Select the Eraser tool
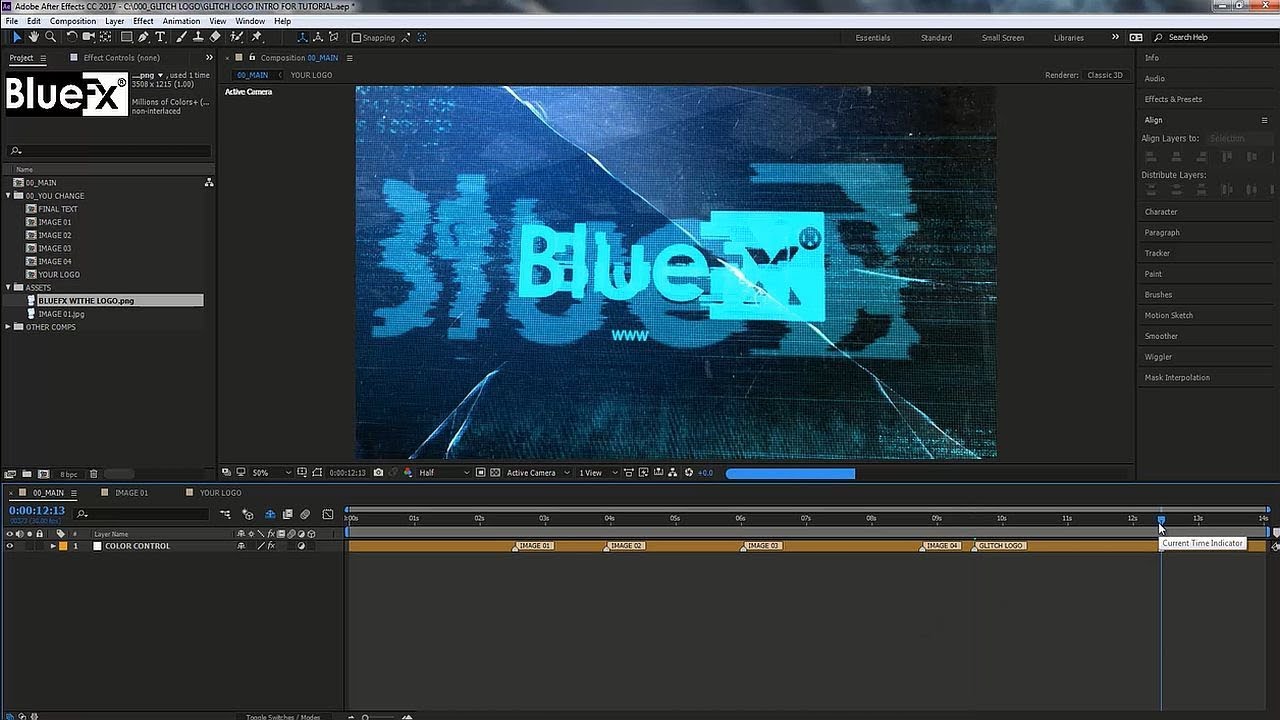1280x720 pixels. [x=214, y=37]
